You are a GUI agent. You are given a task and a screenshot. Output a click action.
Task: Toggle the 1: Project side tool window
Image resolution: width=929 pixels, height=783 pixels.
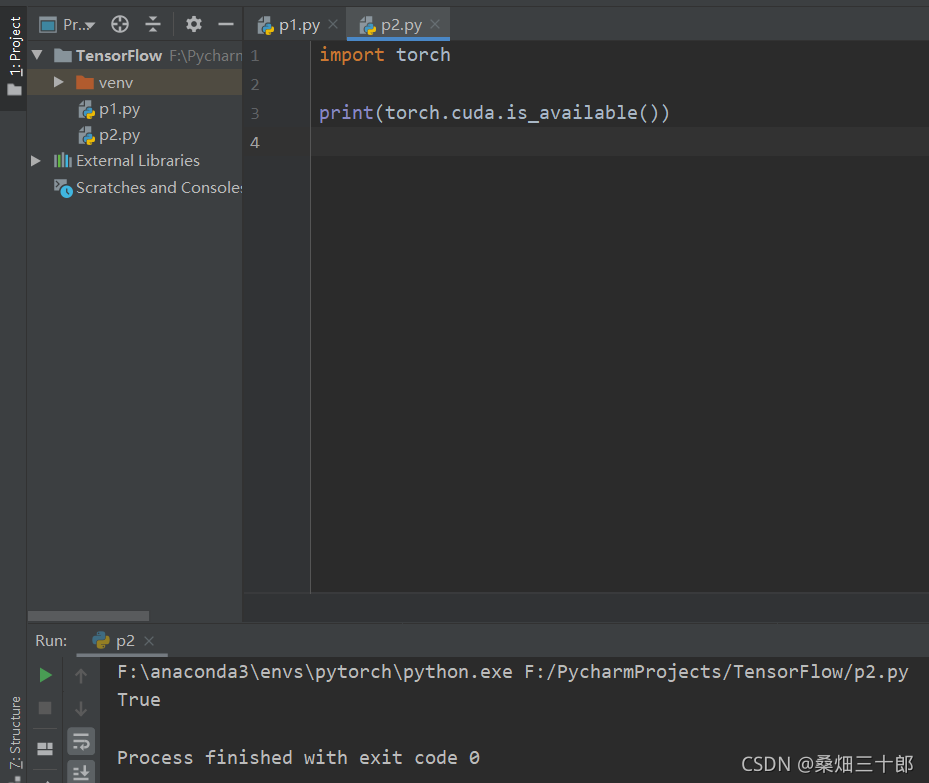(x=15, y=56)
